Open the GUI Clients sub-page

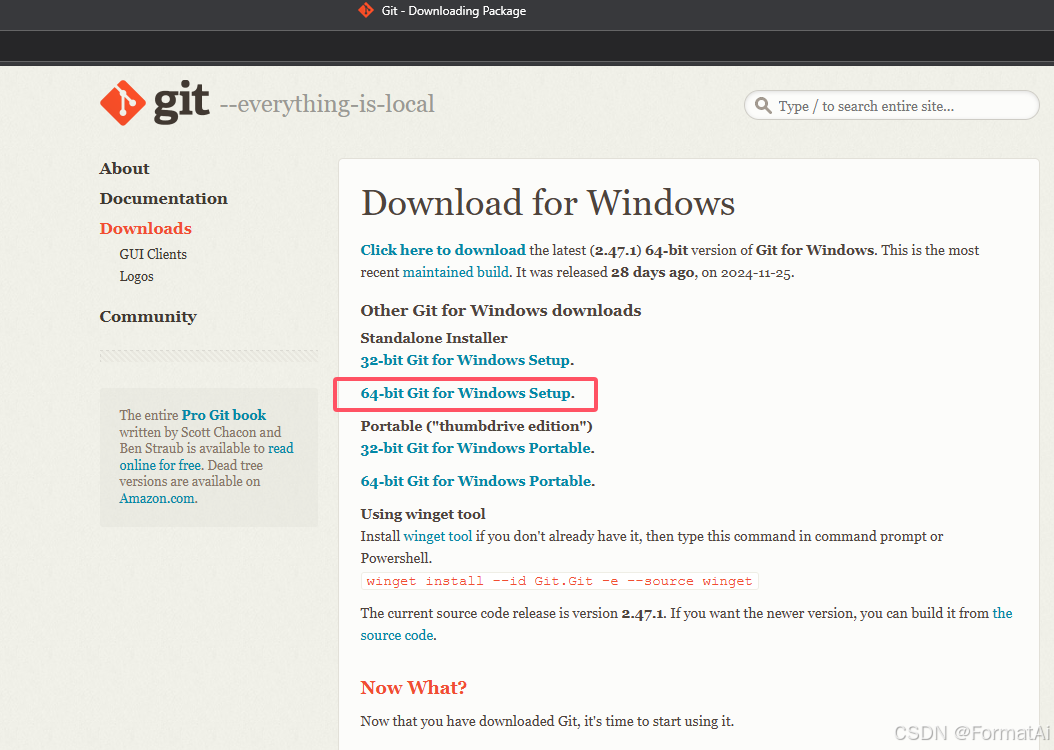pyautogui.click(x=153, y=254)
